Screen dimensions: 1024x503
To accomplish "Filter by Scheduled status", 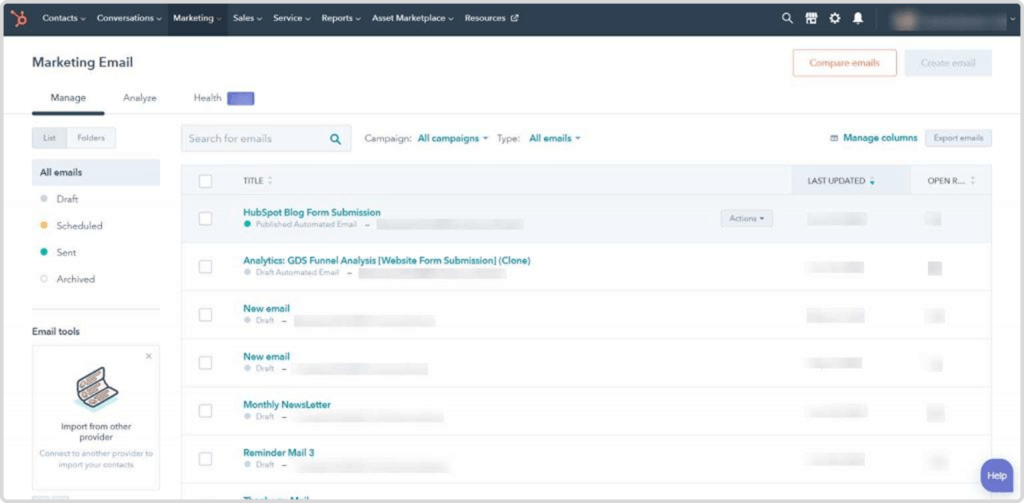I will 79,225.
